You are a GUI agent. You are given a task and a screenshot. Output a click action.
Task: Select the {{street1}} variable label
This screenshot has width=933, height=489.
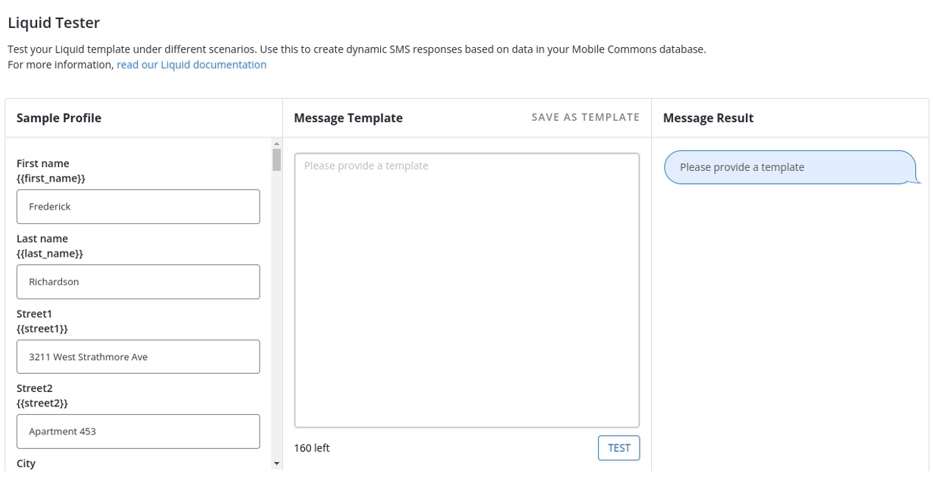tap(42, 329)
